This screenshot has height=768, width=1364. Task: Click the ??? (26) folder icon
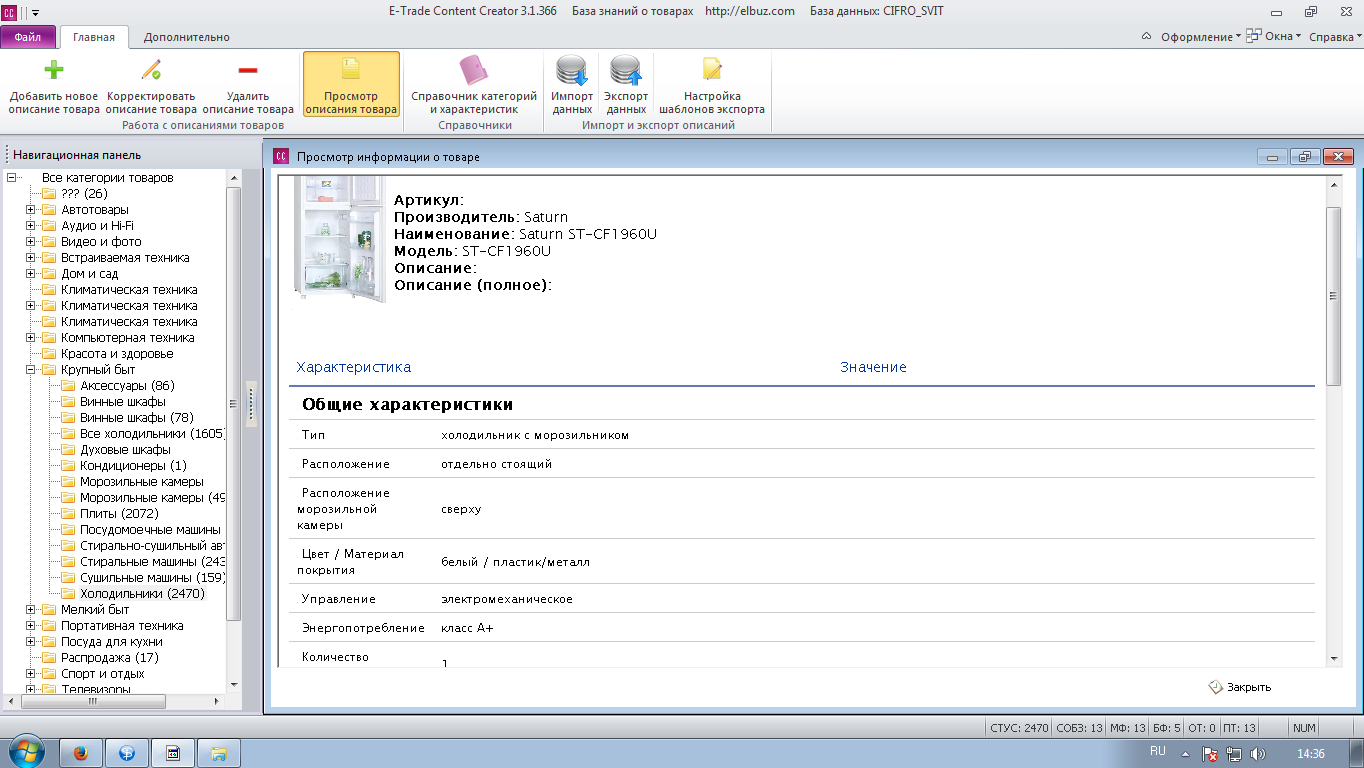pyautogui.click(x=49, y=194)
